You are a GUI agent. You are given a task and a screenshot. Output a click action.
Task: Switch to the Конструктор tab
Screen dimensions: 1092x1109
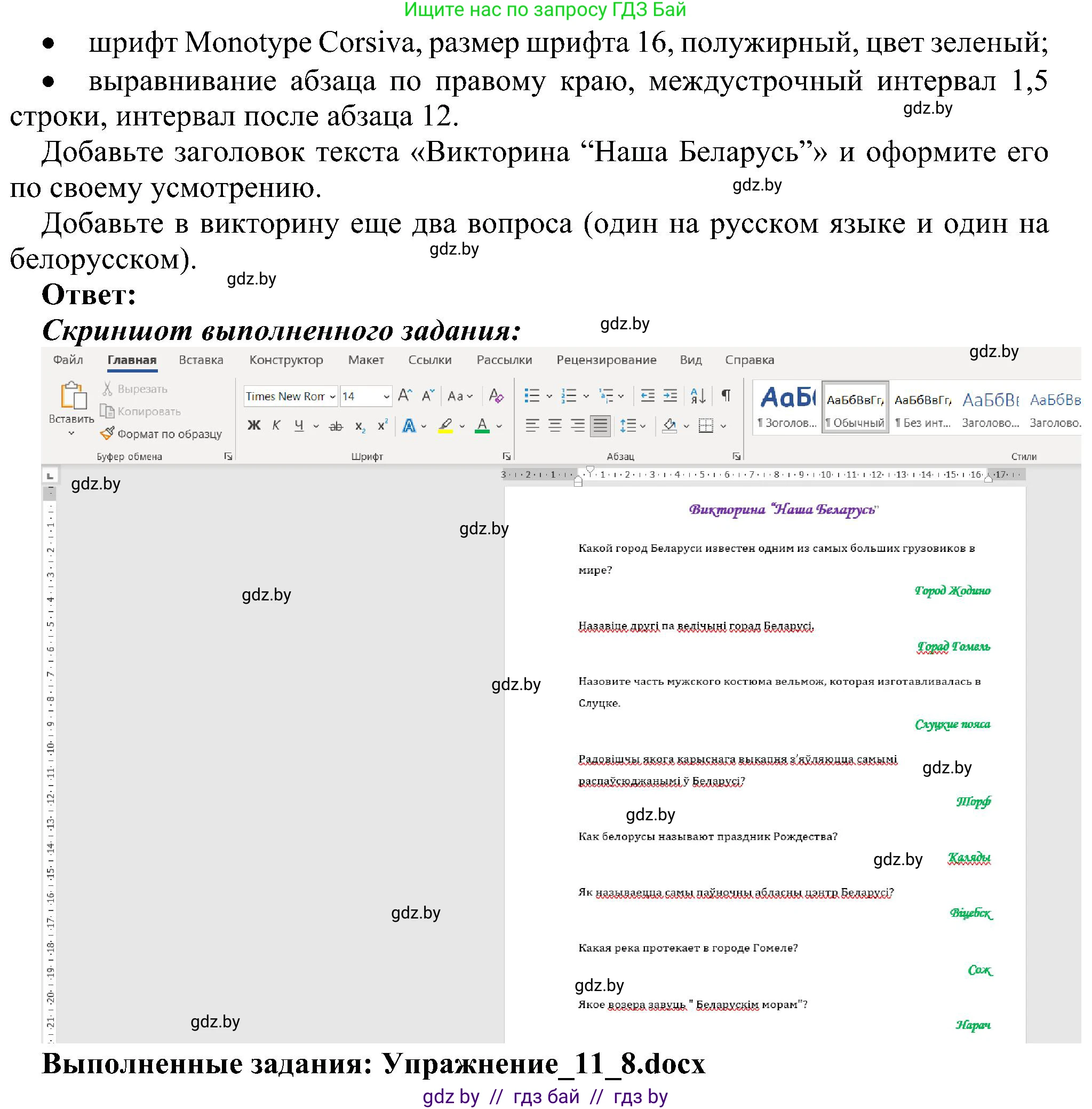click(x=285, y=360)
